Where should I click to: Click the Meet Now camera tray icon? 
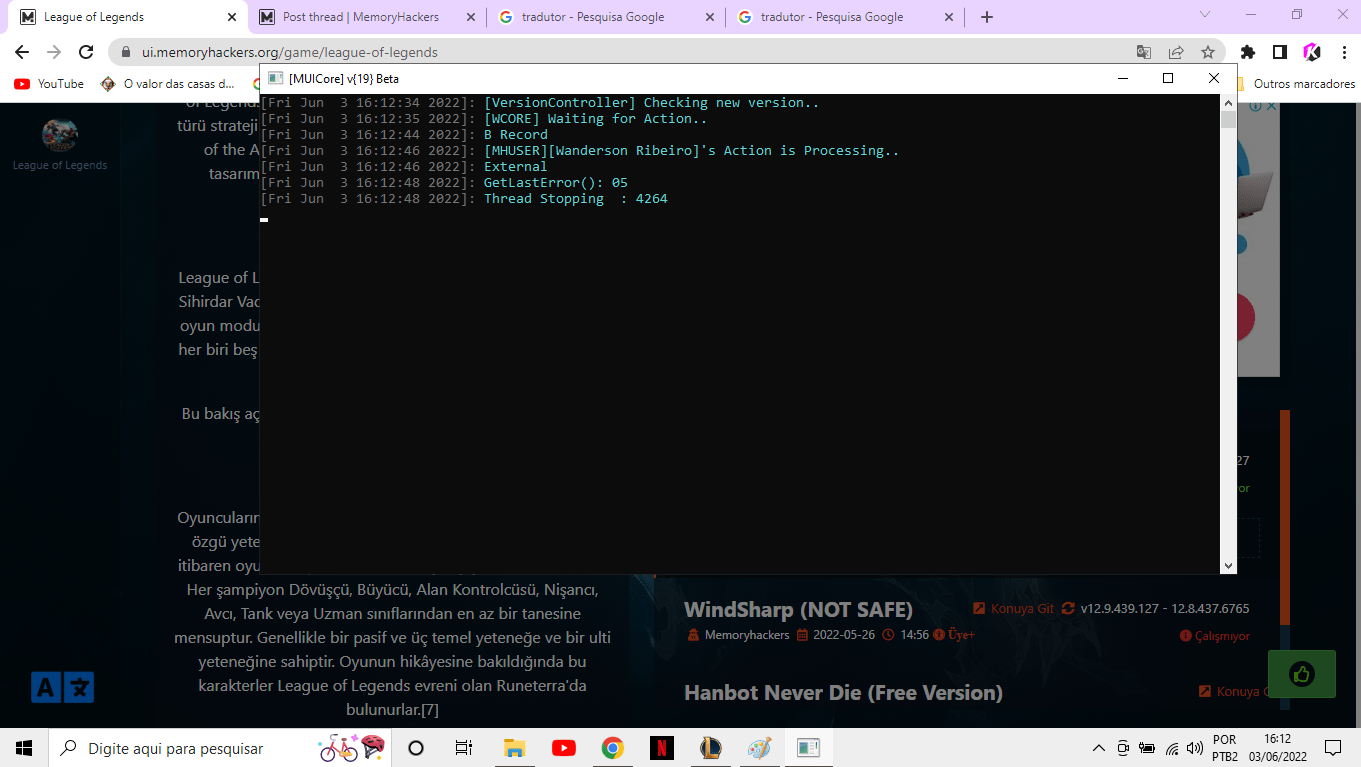coord(1123,748)
